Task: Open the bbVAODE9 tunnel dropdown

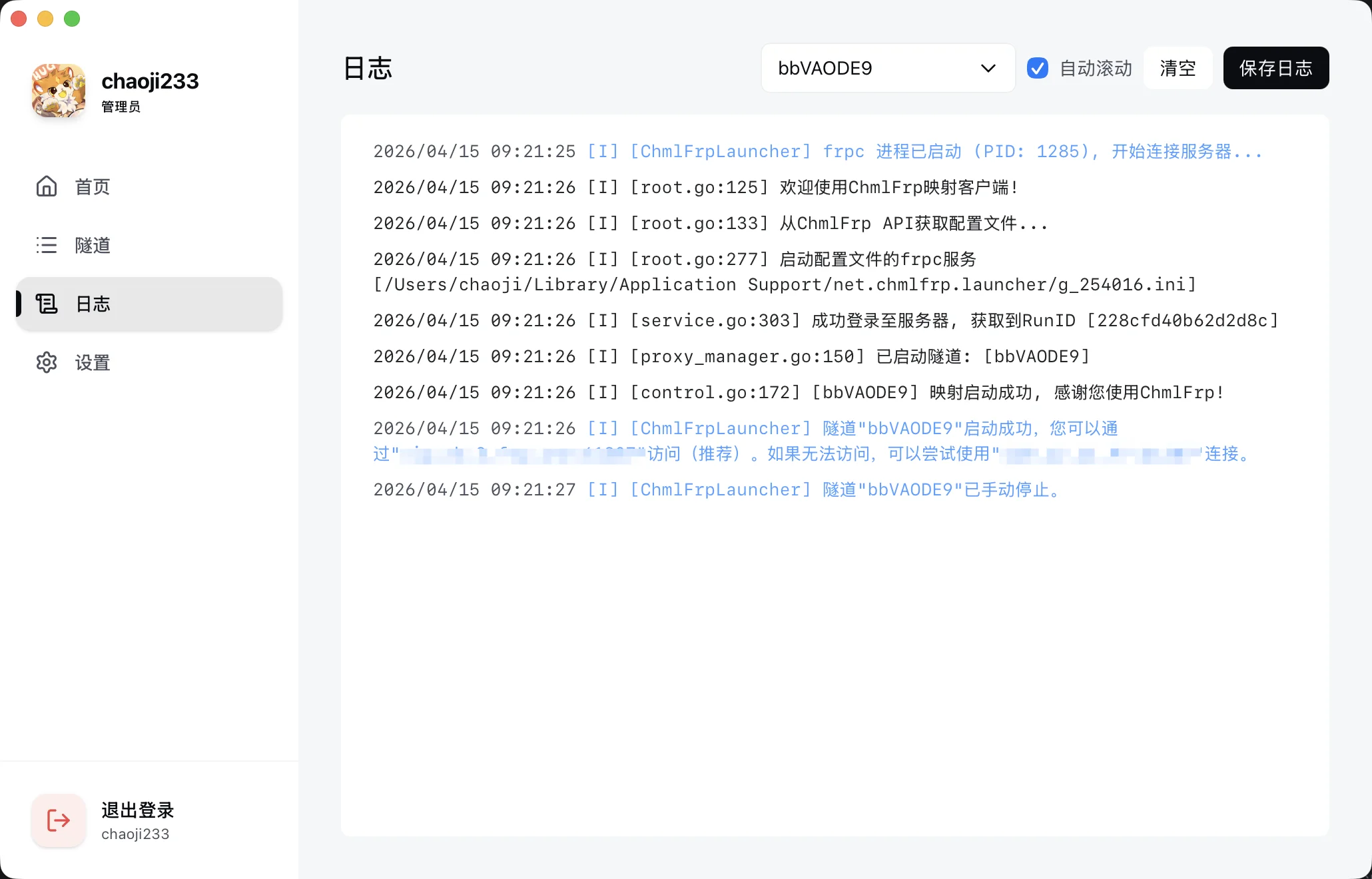Action: tap(888, 68)
